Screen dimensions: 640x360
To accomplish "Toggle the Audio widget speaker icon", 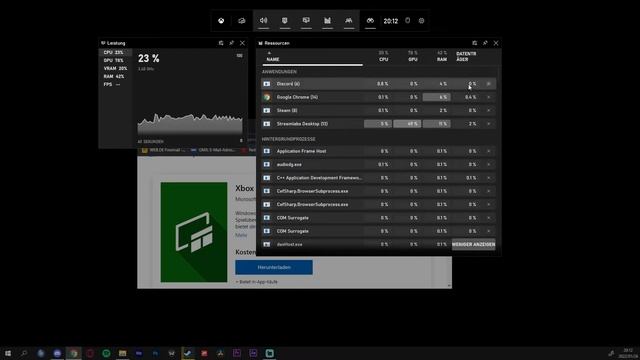I will pos(264,20).
